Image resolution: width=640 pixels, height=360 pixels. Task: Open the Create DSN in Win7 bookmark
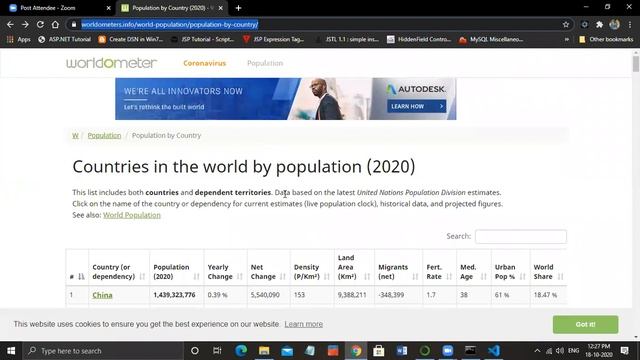pos(131,39)
